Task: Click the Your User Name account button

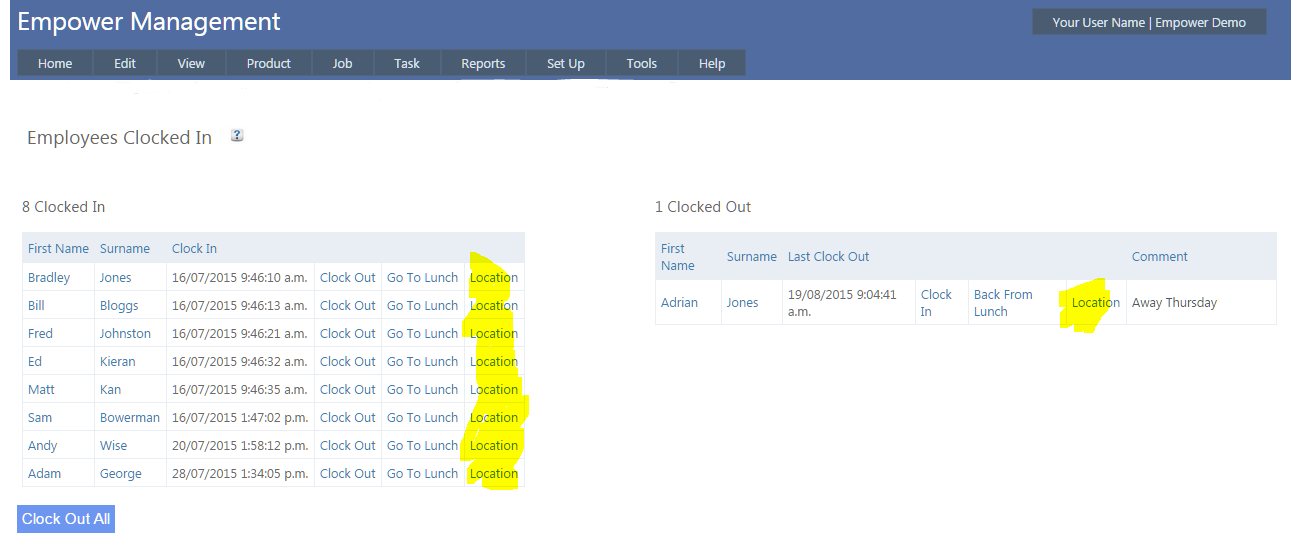Action: pyautogui.click(x=1149, y=22)
